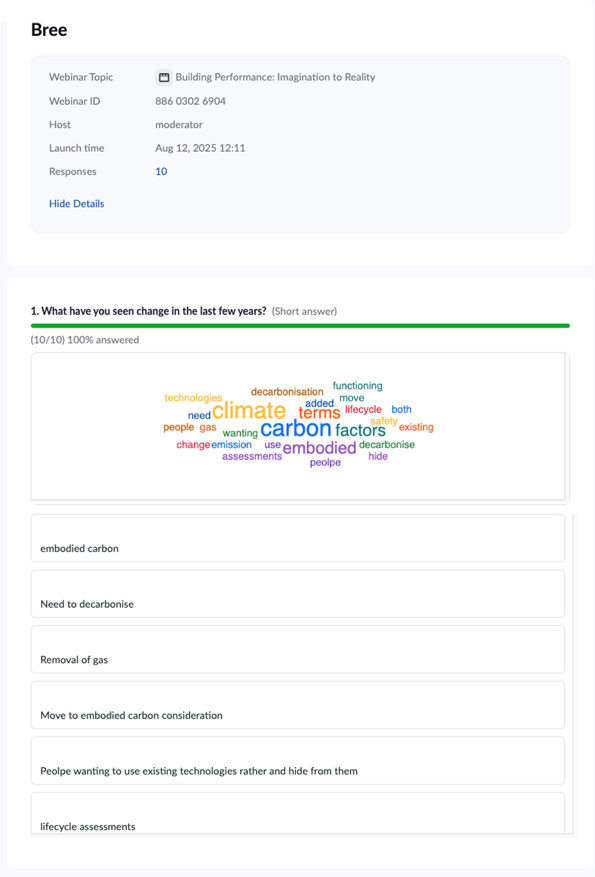Open the 10 responses count link
The width and height of the screenshot is (595, 877).
(161, 172)
